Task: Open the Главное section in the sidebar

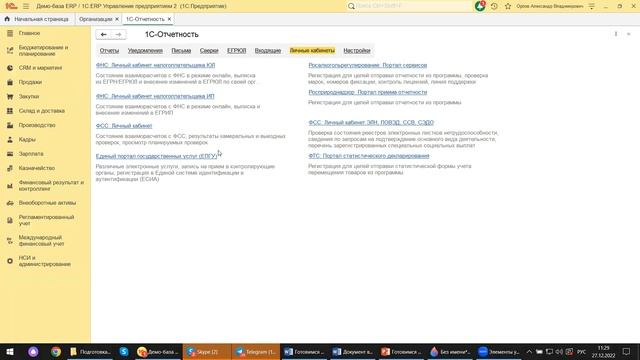Action: (29, 33)
